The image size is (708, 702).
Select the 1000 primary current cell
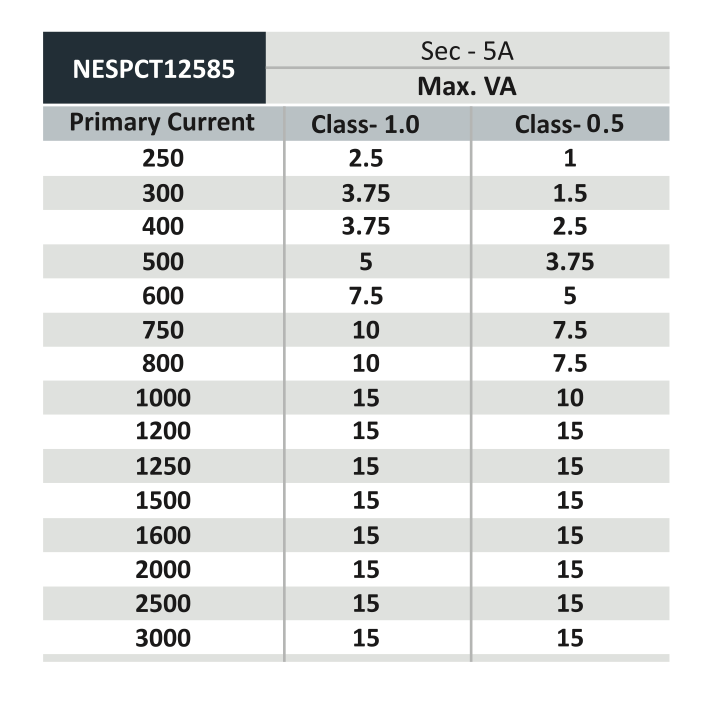coord(164,399)
